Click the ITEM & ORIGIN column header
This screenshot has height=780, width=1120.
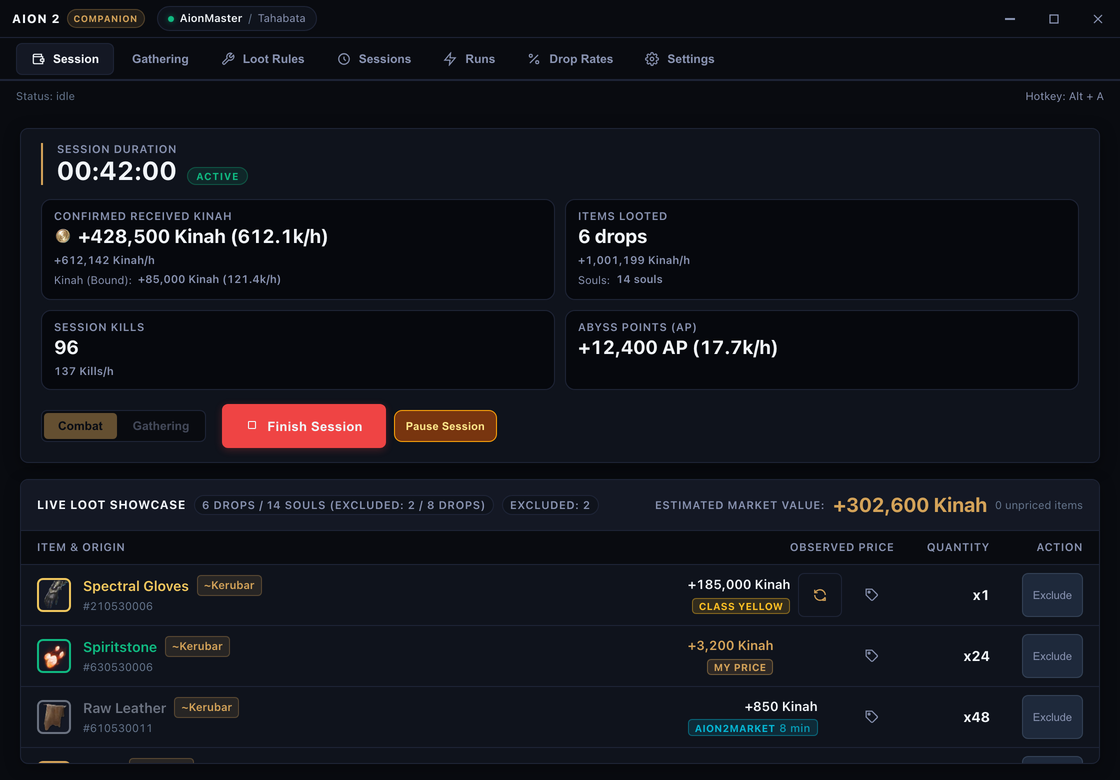click(x=81, y=547)
